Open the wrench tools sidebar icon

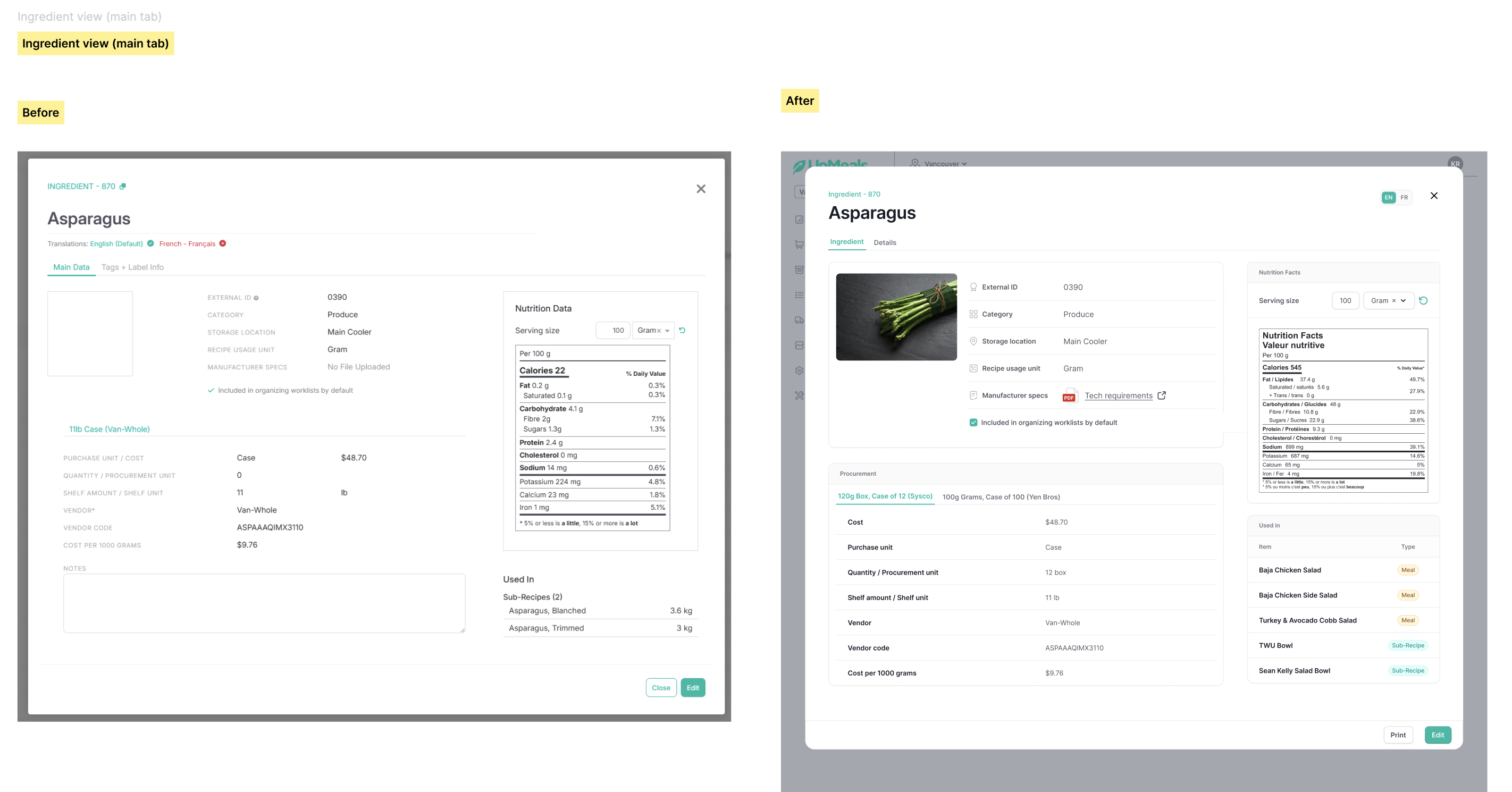pyautogui.click(x=799, y=396)
